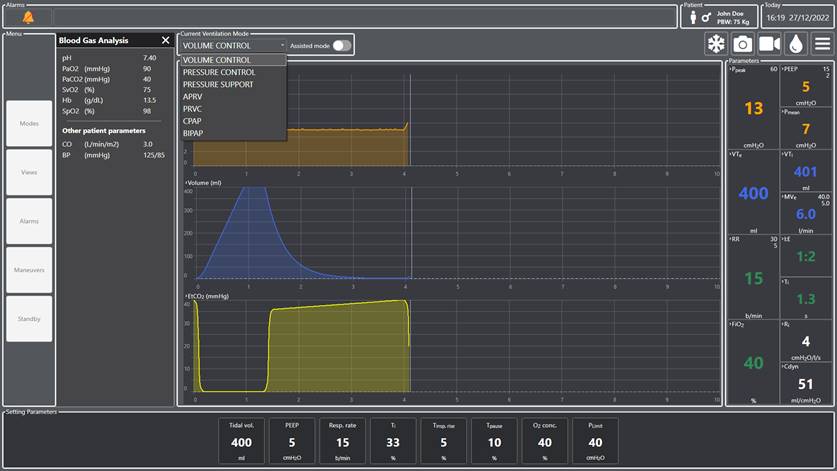Select VOLUME CONTROL from the mode list
The image size is (837, 471).
[233, 60]
